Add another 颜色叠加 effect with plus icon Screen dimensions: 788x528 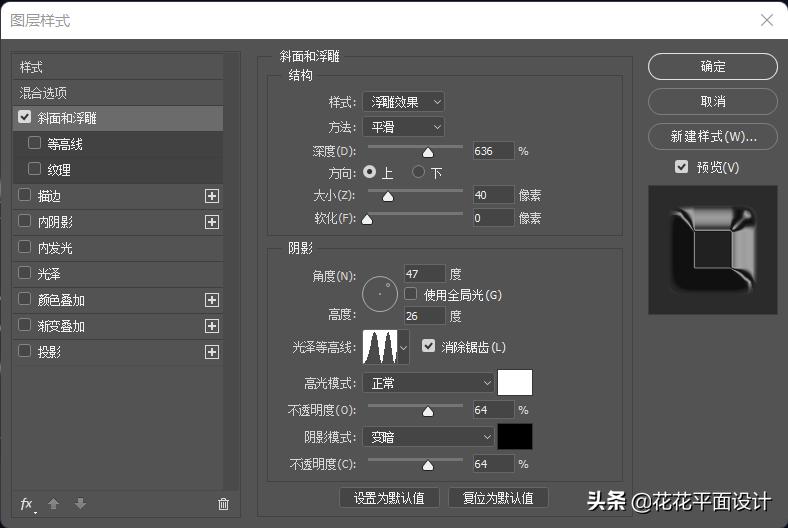(212, 300)
